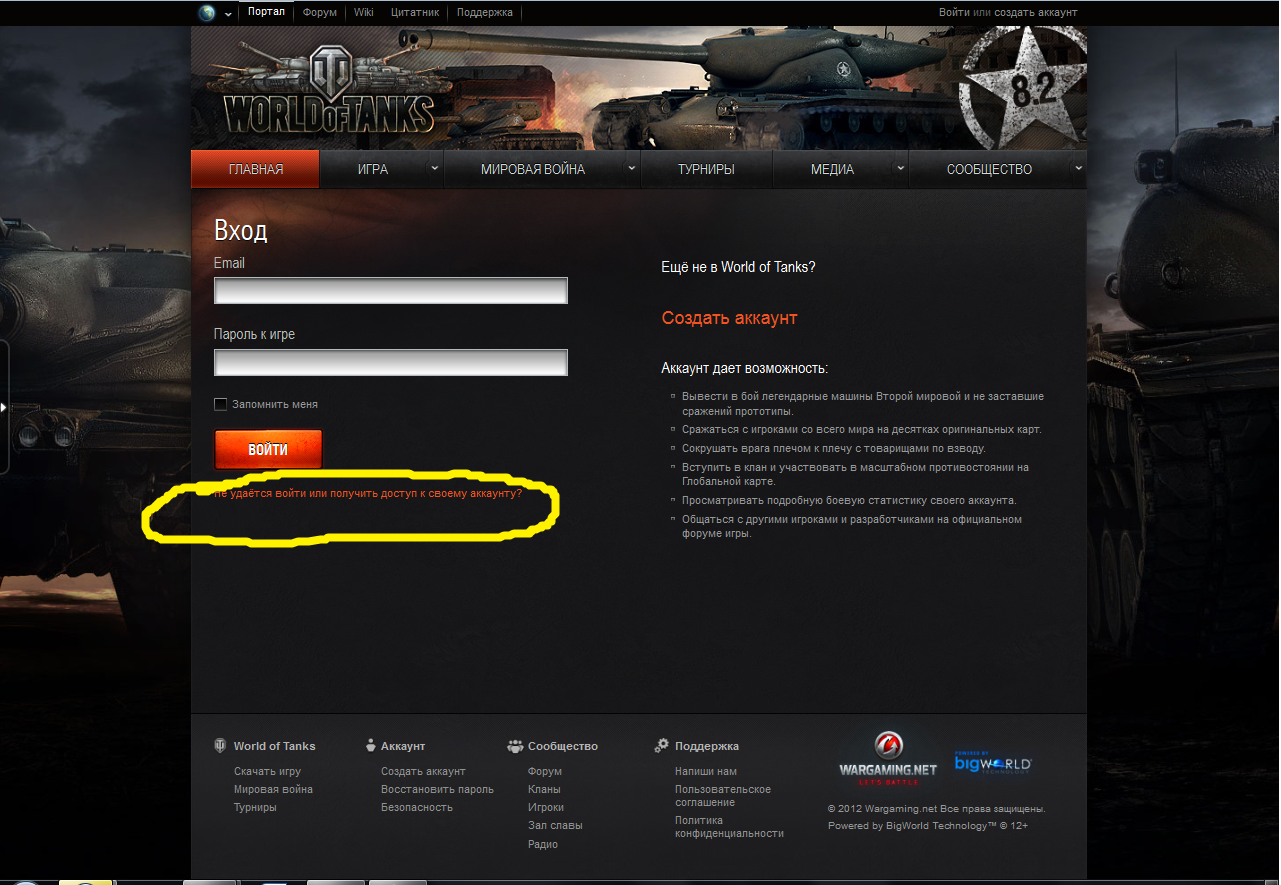Image resolution: width=1281 pixels, height=885 pixels.
Task: Open the Восстановить пароль footer link
Action: (x=437, y=790)
